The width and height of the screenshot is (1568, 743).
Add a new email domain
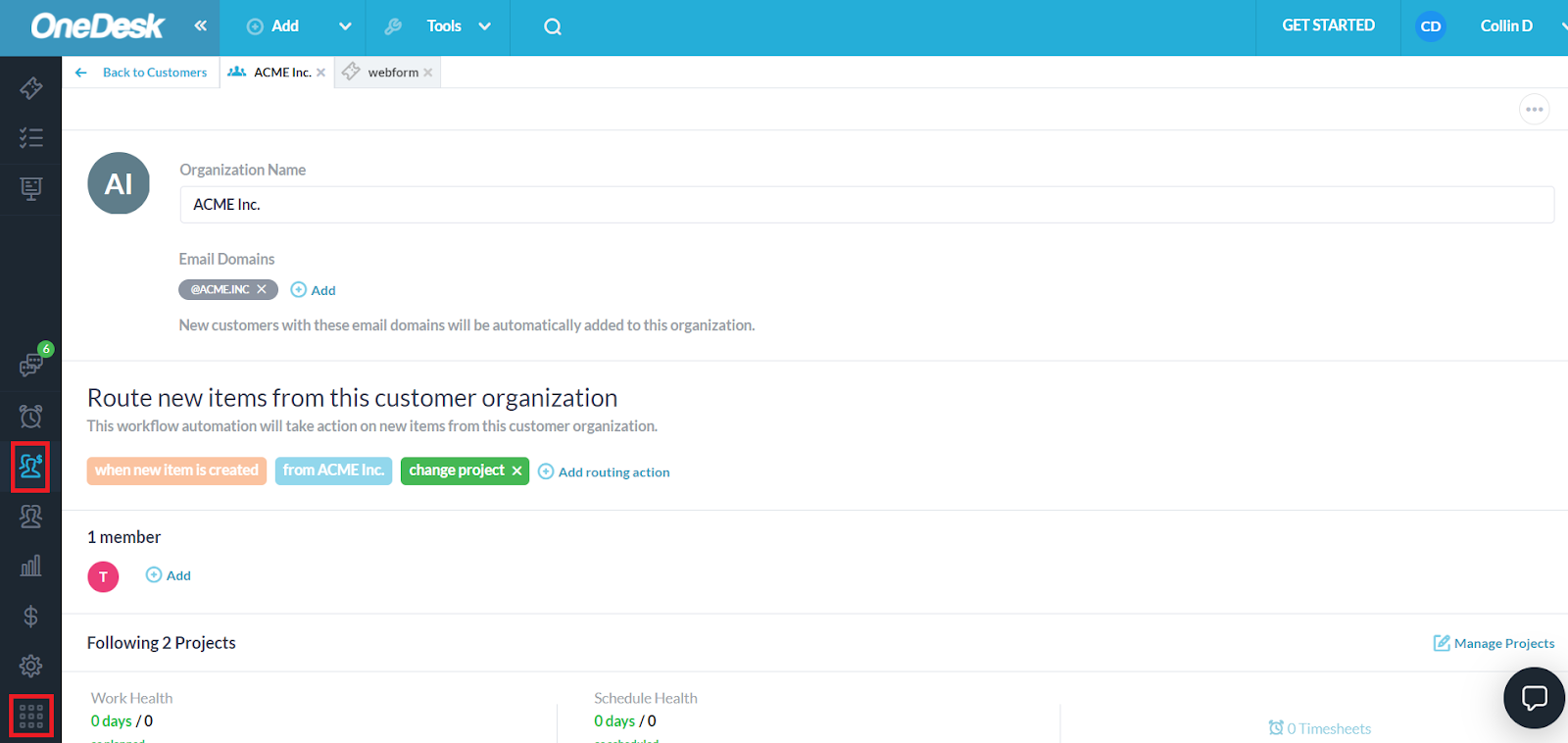[x=314, y=290]
